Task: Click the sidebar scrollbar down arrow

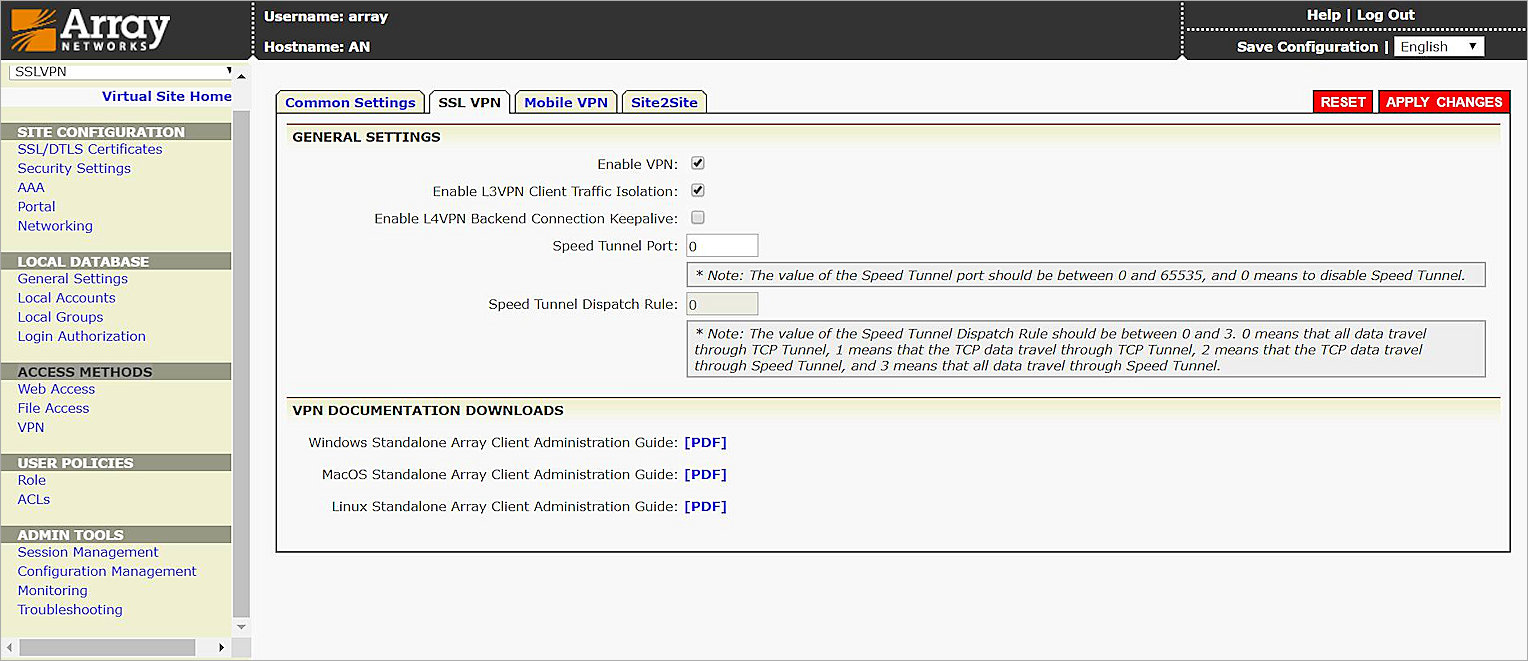Action: point(240,626)
